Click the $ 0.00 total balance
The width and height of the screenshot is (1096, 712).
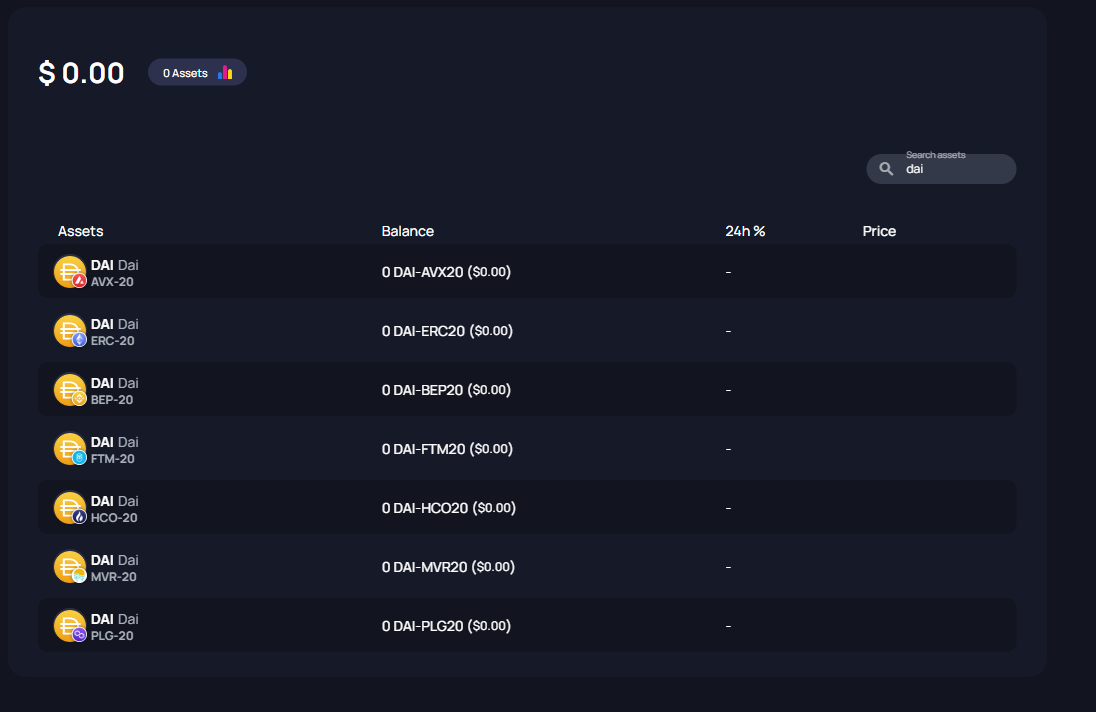pyautogui.click(x=82, y=73)
